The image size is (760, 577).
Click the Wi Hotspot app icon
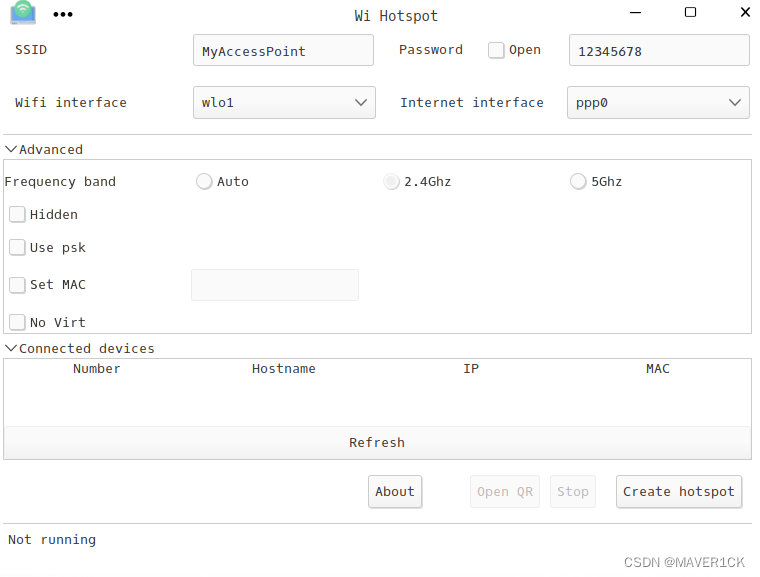coord(23,12)
